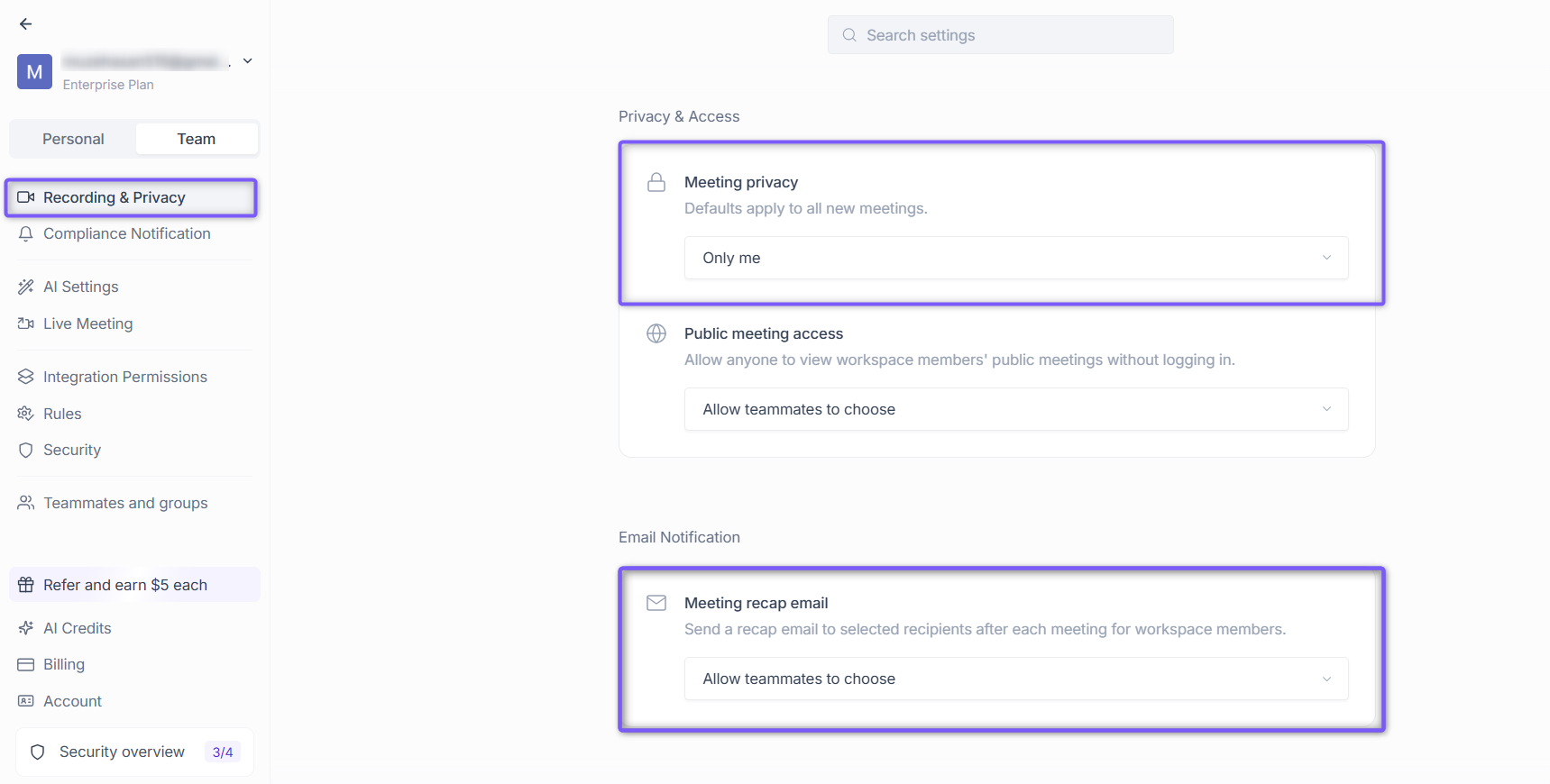Viewport: 1550px width, 784px height.
Task: Click the search magnifier icon
Action: pyautogui.click(x=849, y=35)
